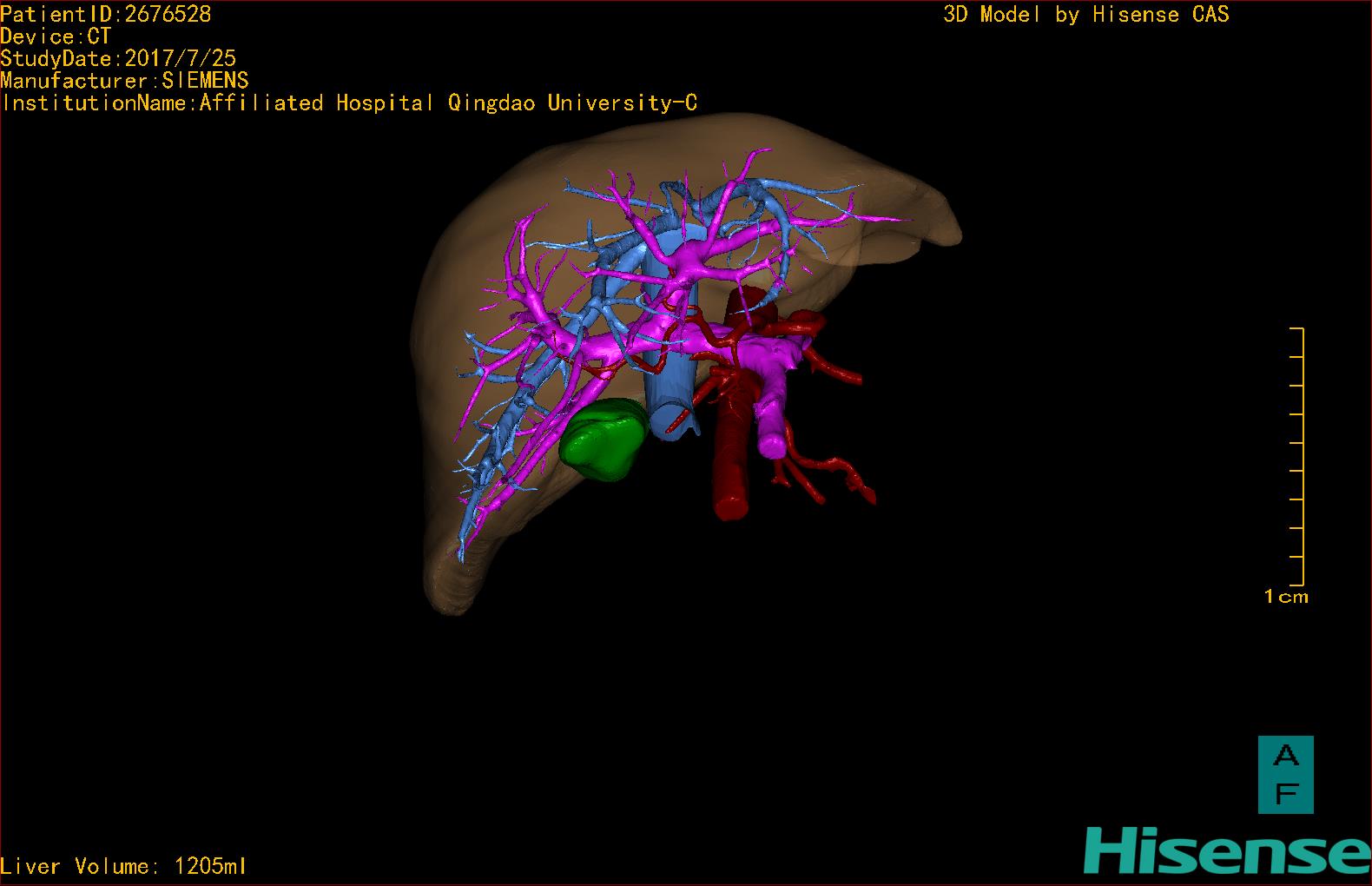Viewport: 1372px width, 886px height.
Task: Click the PatientID:2676528 text
Action: [x=106, y=14]
